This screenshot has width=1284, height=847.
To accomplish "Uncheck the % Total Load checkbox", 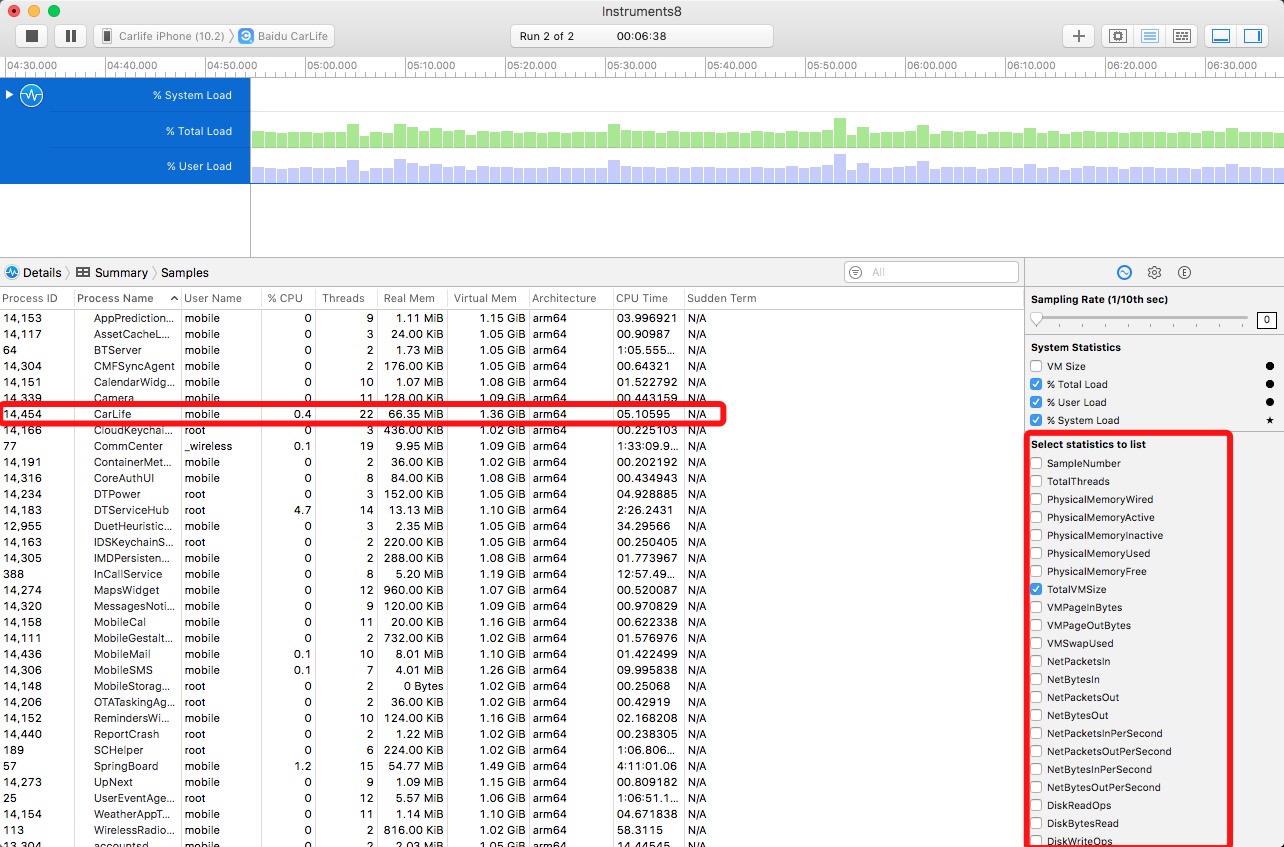I will [x=1037, y=385].
